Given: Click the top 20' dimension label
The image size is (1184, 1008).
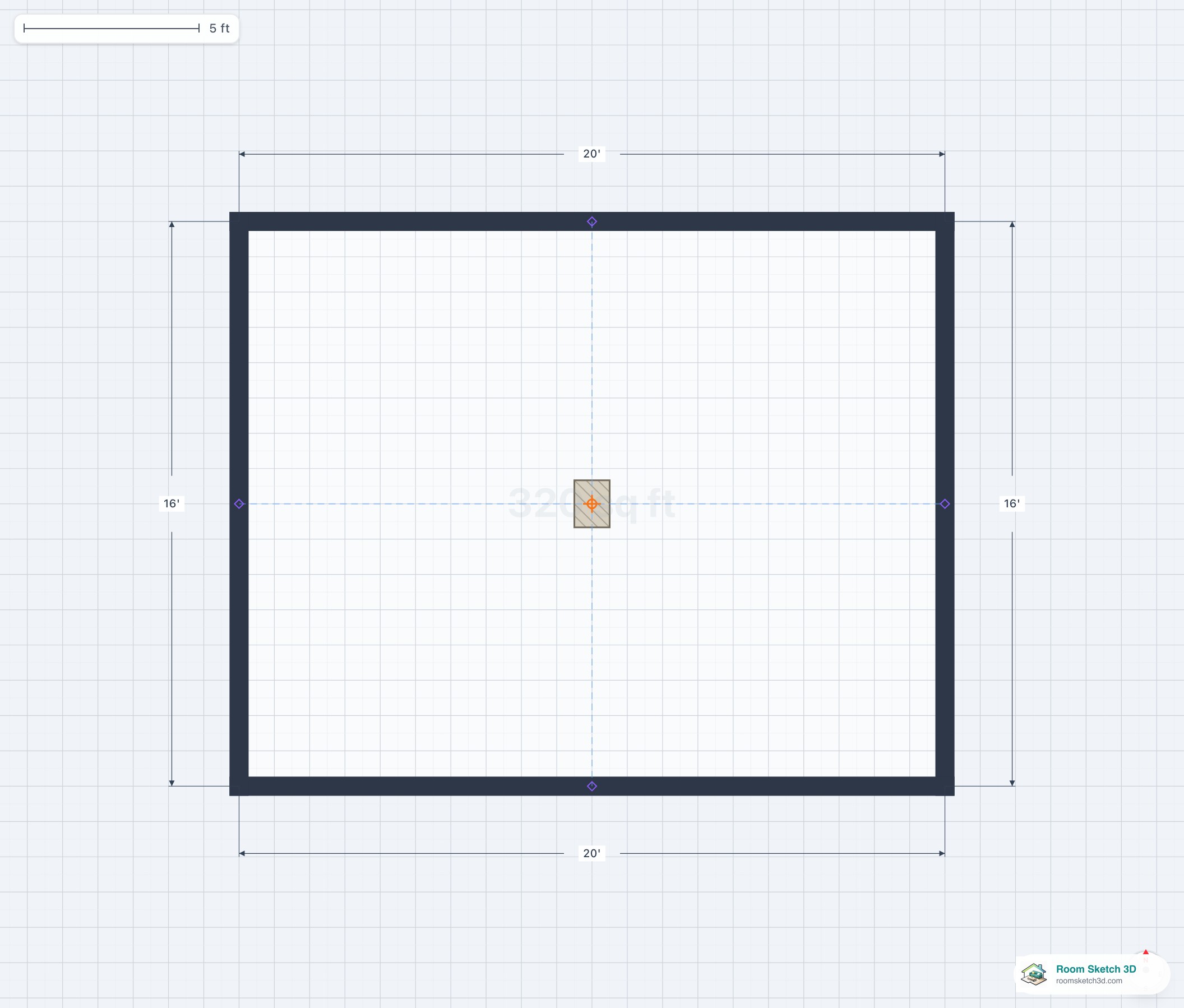Looking at the screenshot, I should click(x=592, y=154).
